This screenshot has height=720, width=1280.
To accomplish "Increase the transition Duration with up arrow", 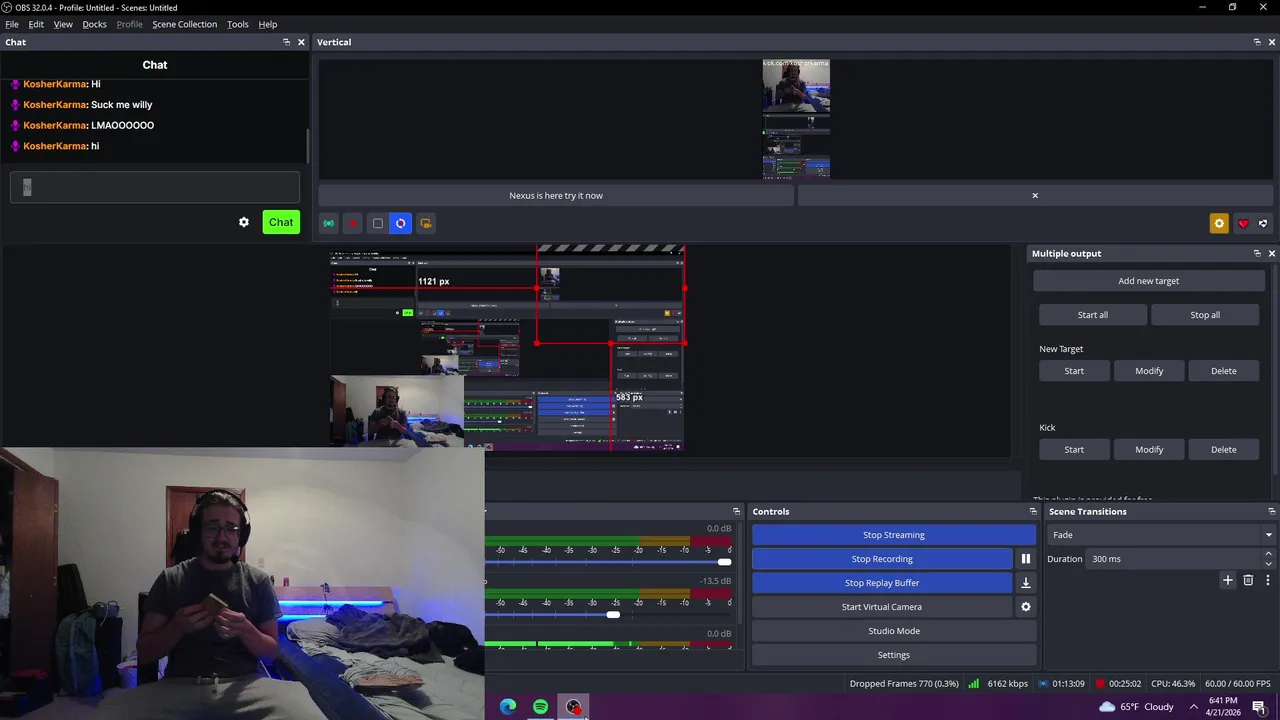I will click(1269, 554).
